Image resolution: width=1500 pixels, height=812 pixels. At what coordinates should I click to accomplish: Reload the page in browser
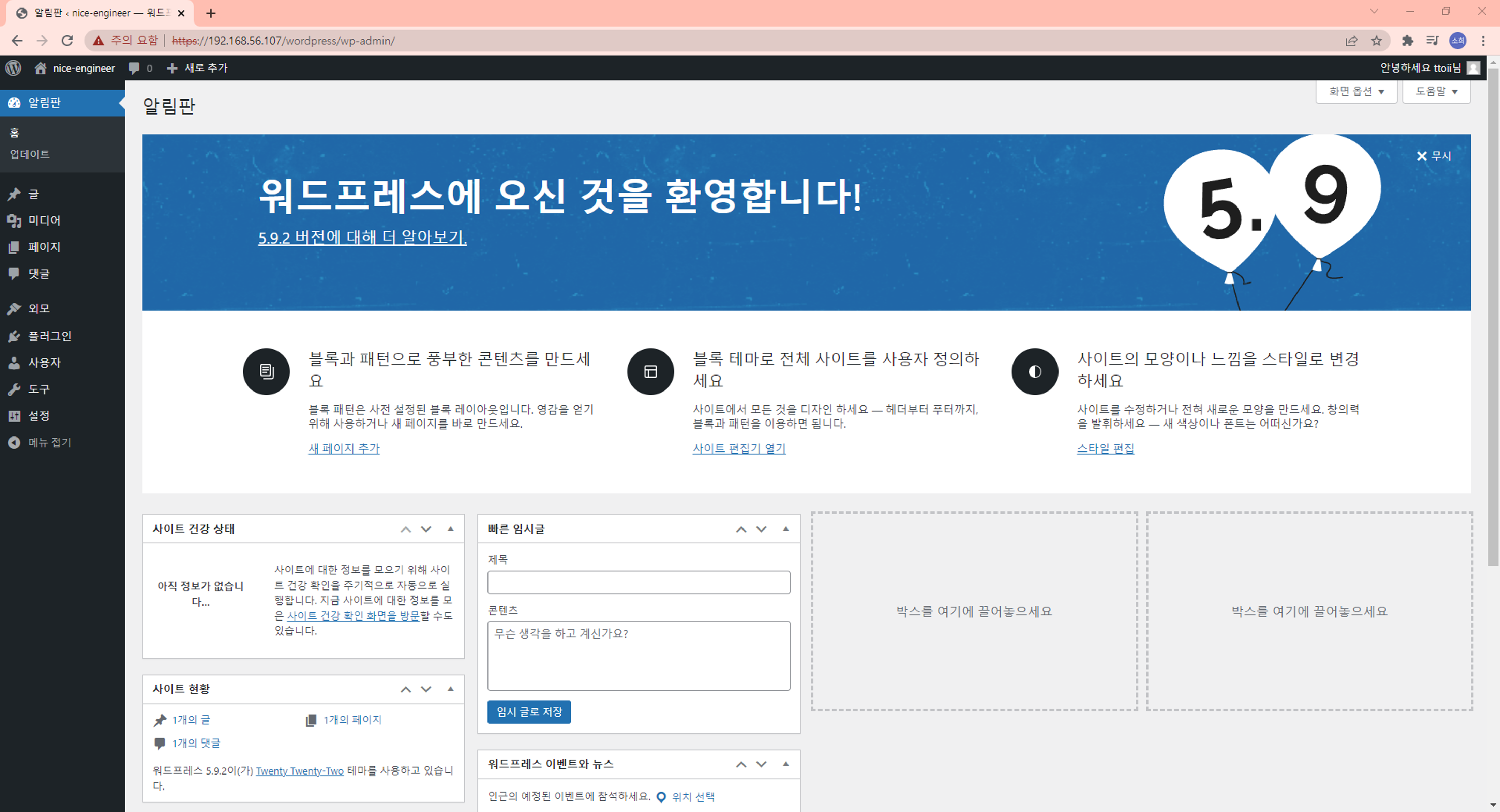67,41
